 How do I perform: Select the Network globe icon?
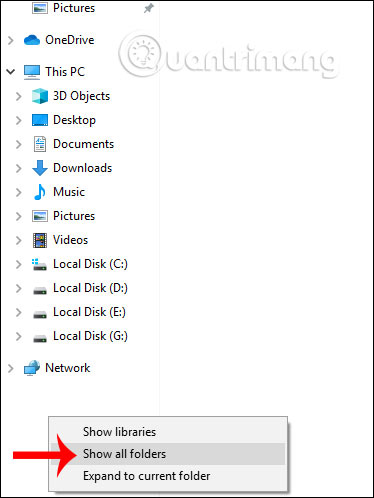coord(32,368)
